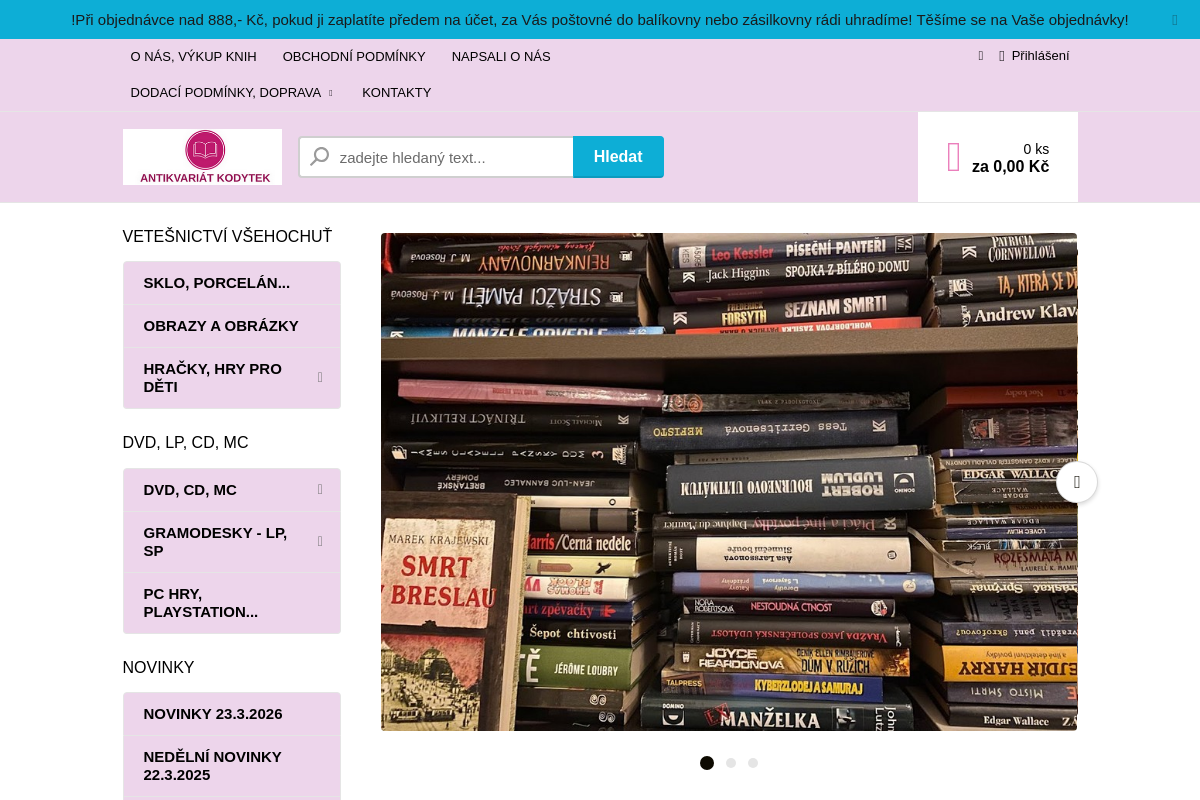Click the Přihlášení login link
This screenshot has height=800, width=1200.
coord(1040,56)
